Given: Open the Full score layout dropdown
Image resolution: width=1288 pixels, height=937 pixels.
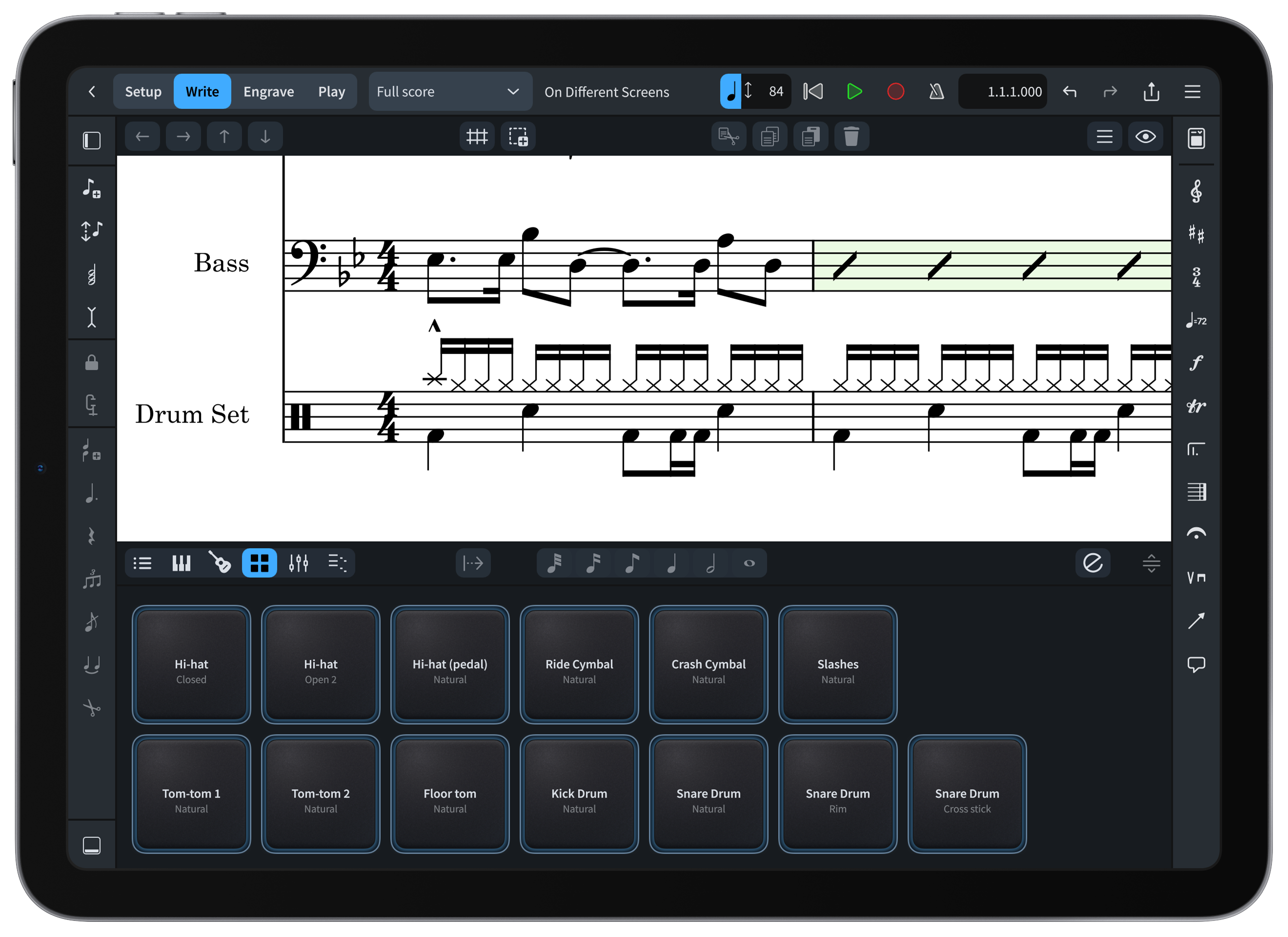Looking at the screenshot, I should (450, 91).
